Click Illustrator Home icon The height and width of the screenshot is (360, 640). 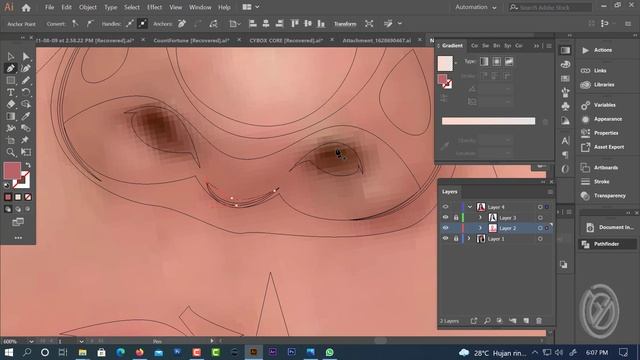point(26,7)
